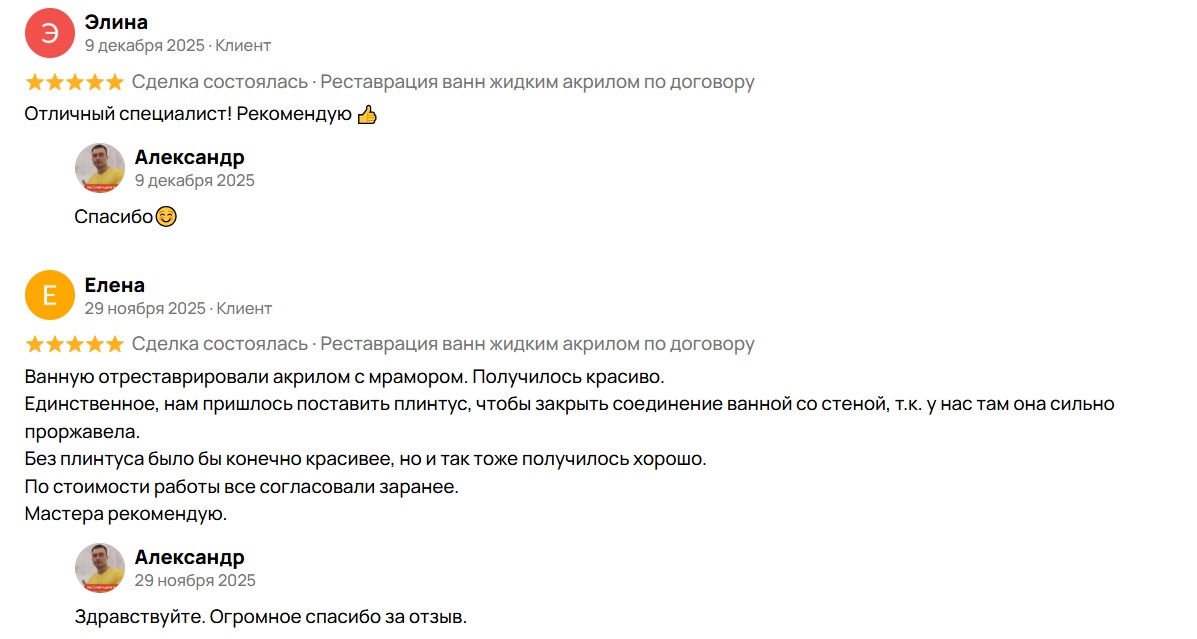The image size is (1197, 639).
Task: Click Элина's red avatar icon
Action: tap(50, 33)
